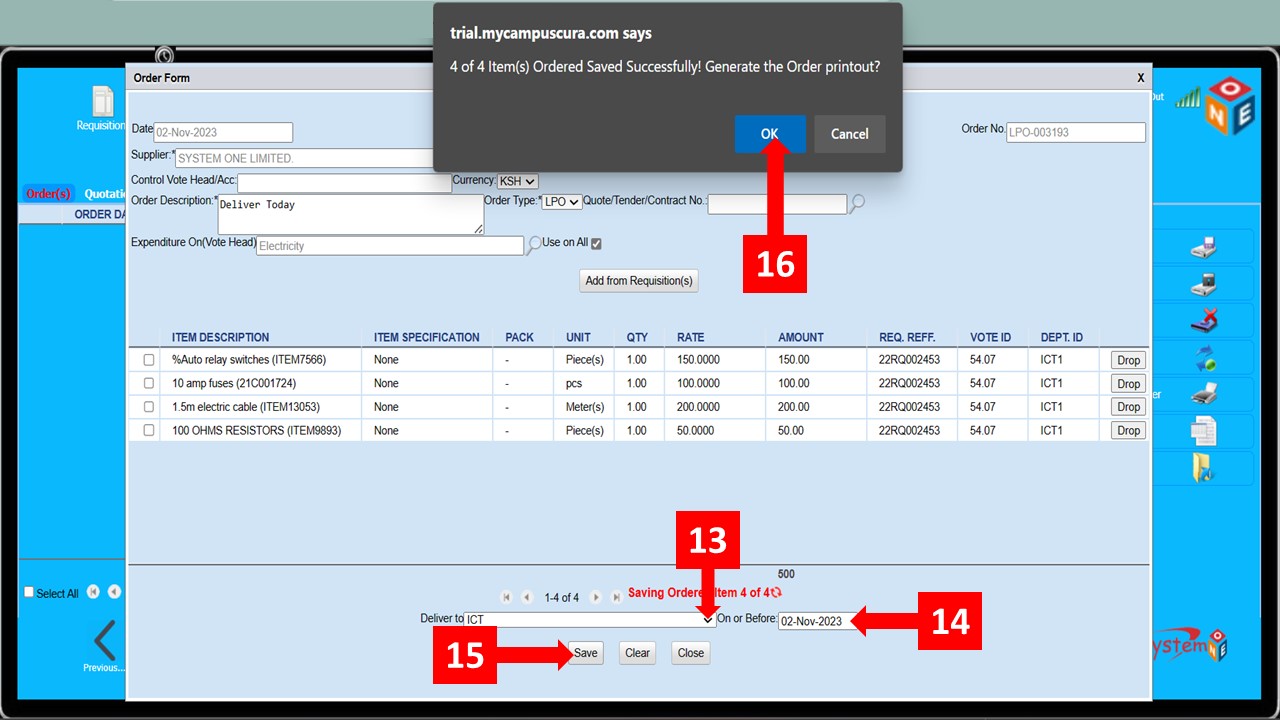Switch to the Order(s) tab

[x=48, y=193]
